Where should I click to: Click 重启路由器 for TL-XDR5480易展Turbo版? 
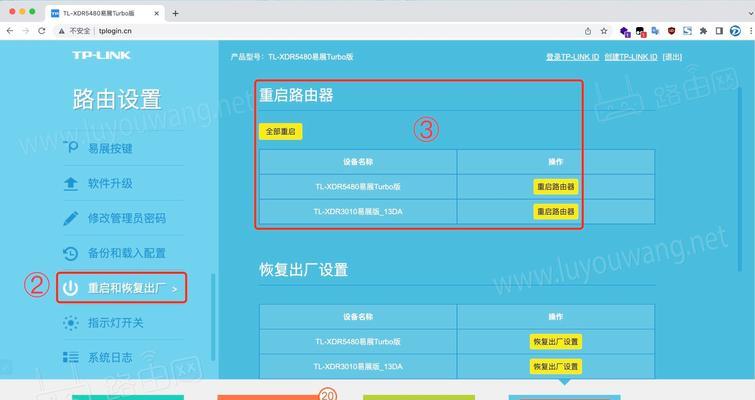[x=556, y=187]
